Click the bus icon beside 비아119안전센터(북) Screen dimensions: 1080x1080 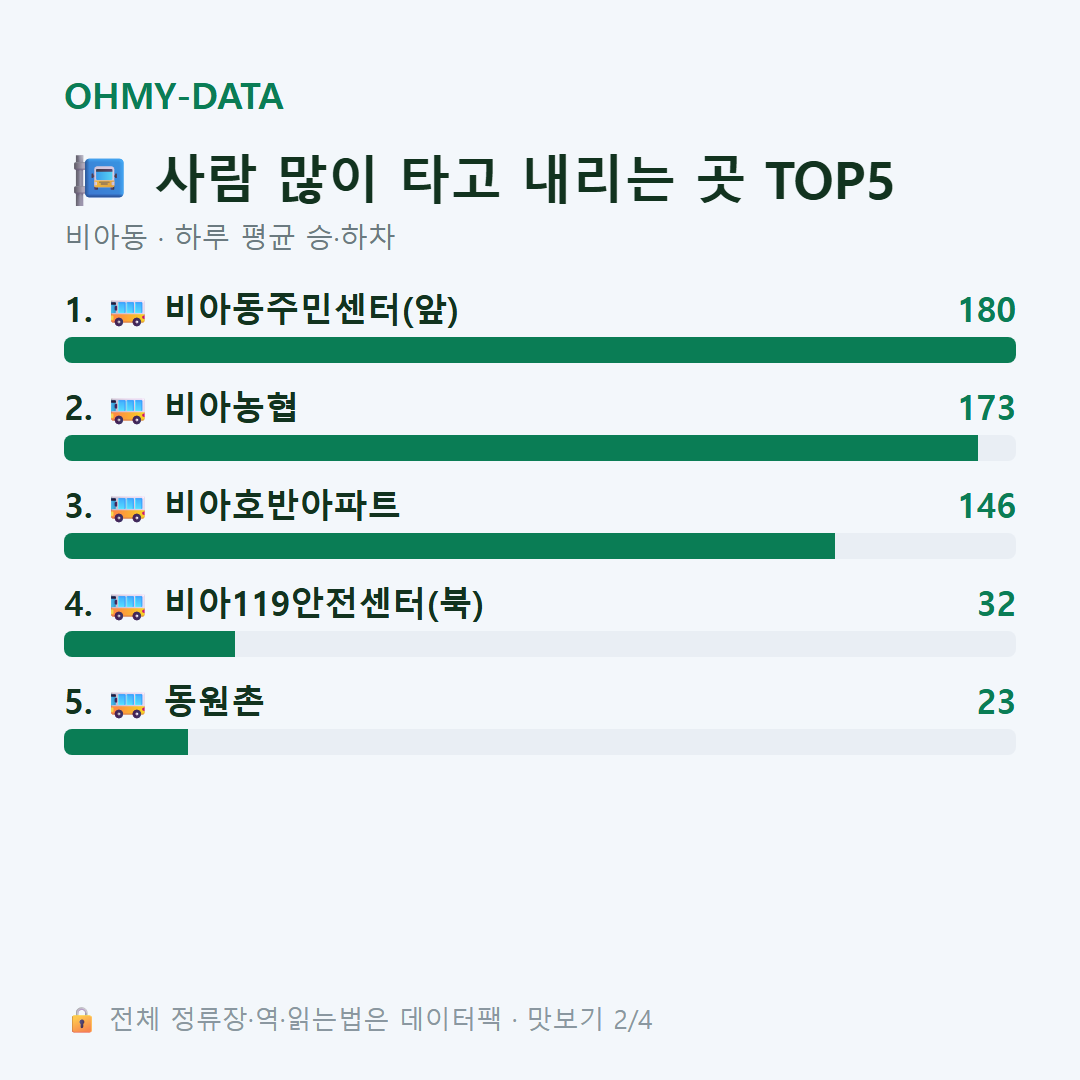point(128,606)
